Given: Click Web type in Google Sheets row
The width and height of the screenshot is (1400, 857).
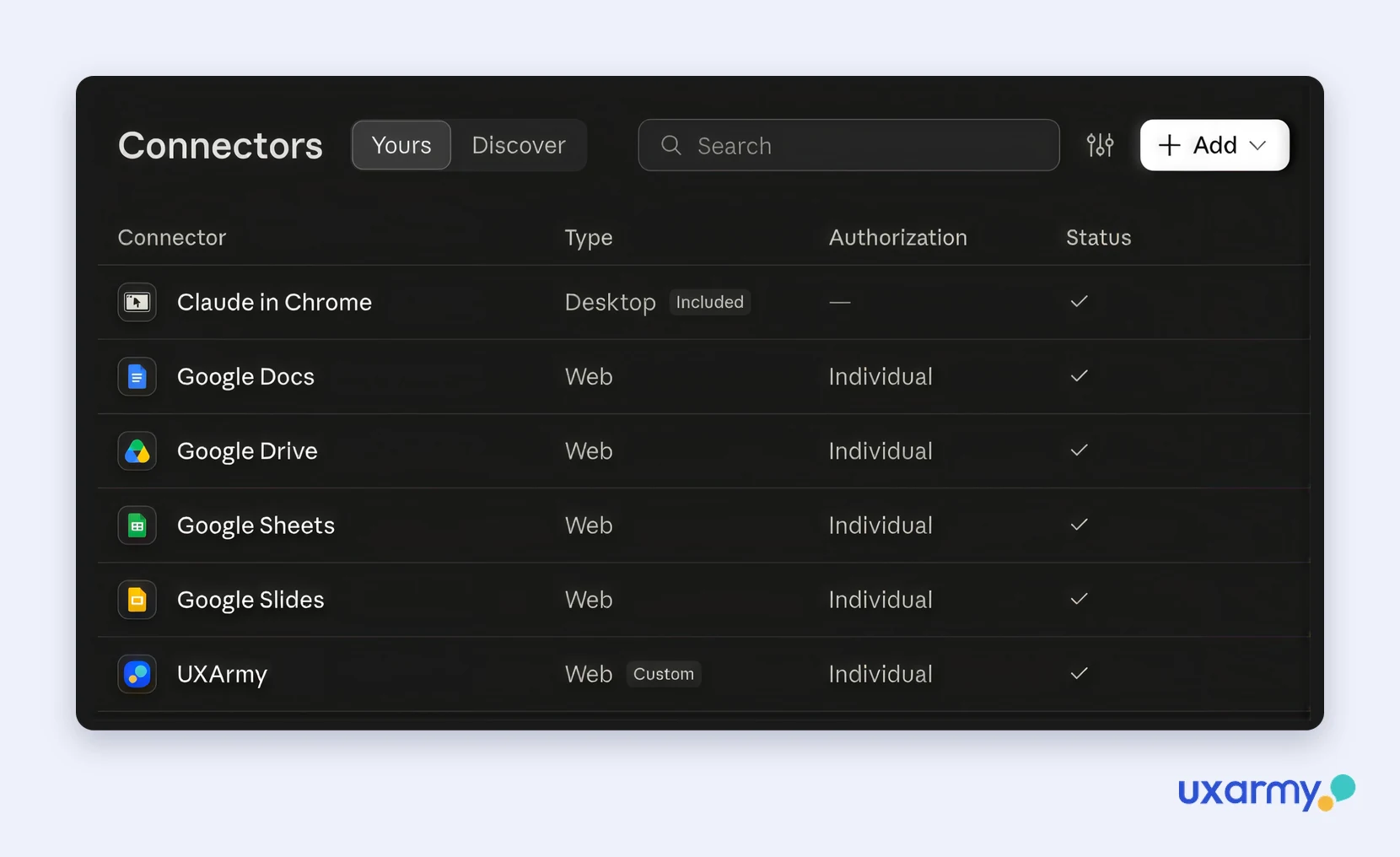Looking at the screenshot, I should (x=589, y=526).
